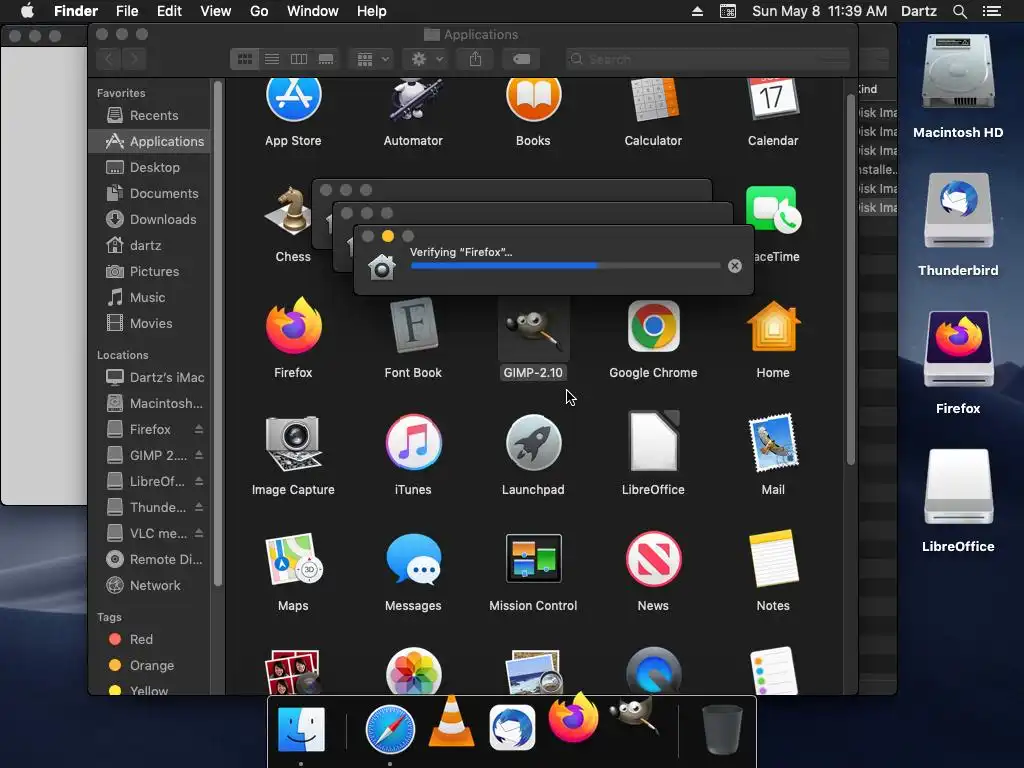
Task: Click the Finder search field
Action: pos(708,59)
